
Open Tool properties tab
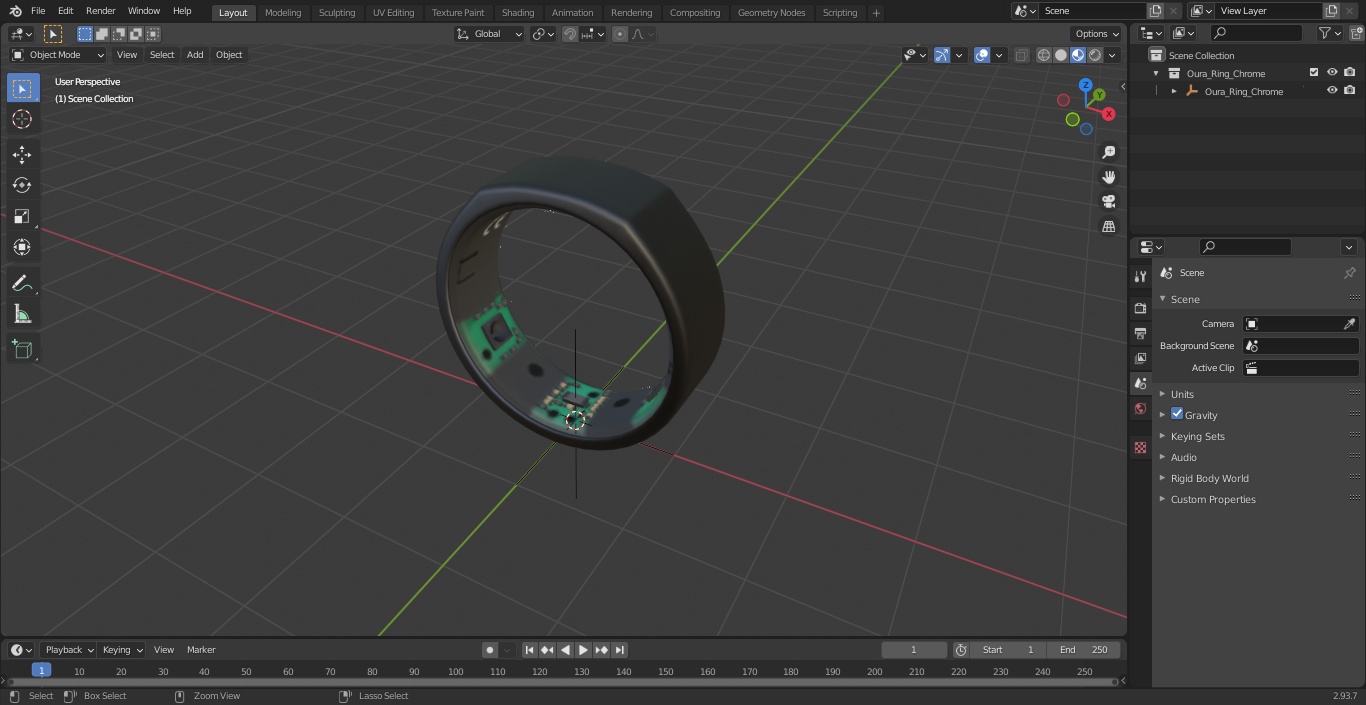[x=1140, y=276]
